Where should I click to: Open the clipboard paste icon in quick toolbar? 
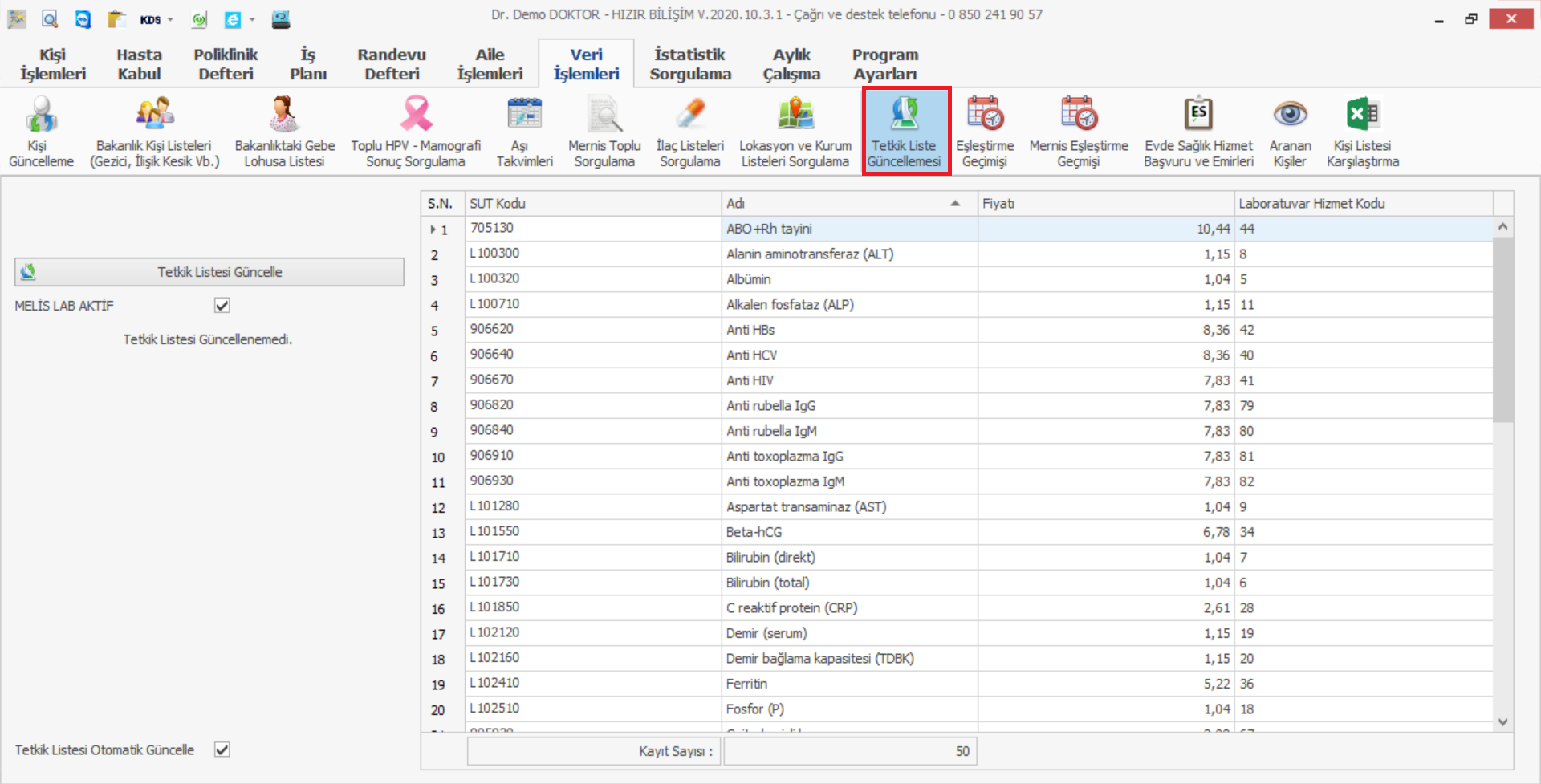117,19
